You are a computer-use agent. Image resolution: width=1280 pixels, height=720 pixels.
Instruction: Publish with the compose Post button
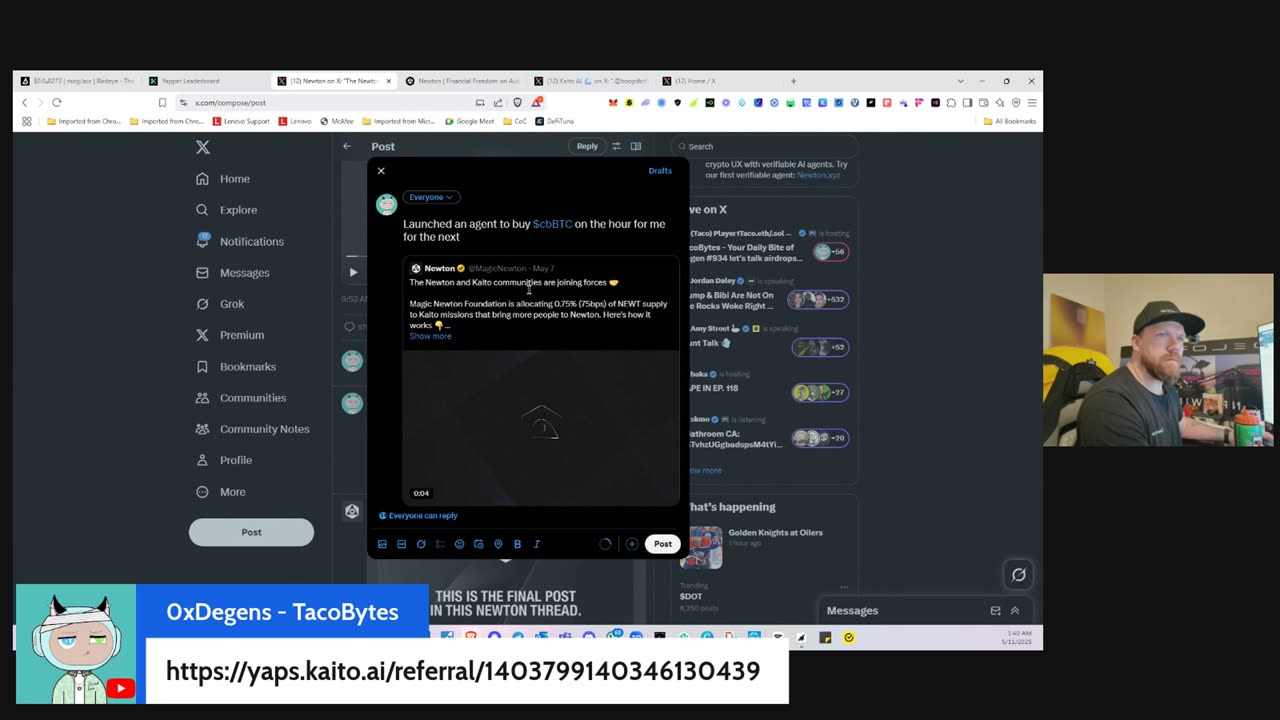click(663, 544)
